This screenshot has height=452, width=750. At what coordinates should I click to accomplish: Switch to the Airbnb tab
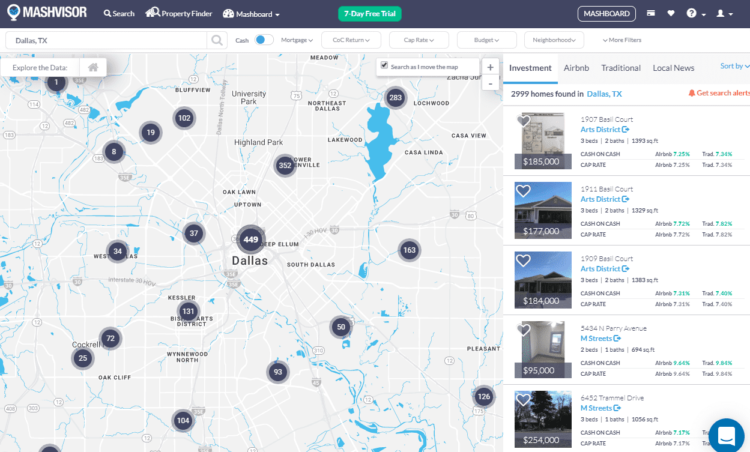[576, 68]
